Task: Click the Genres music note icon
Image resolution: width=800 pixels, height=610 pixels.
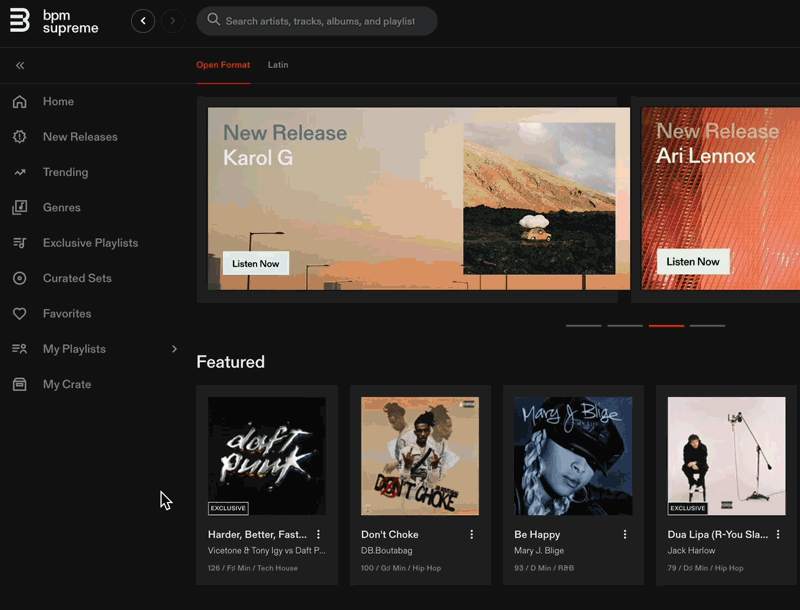Action: (x=19, y=208)
